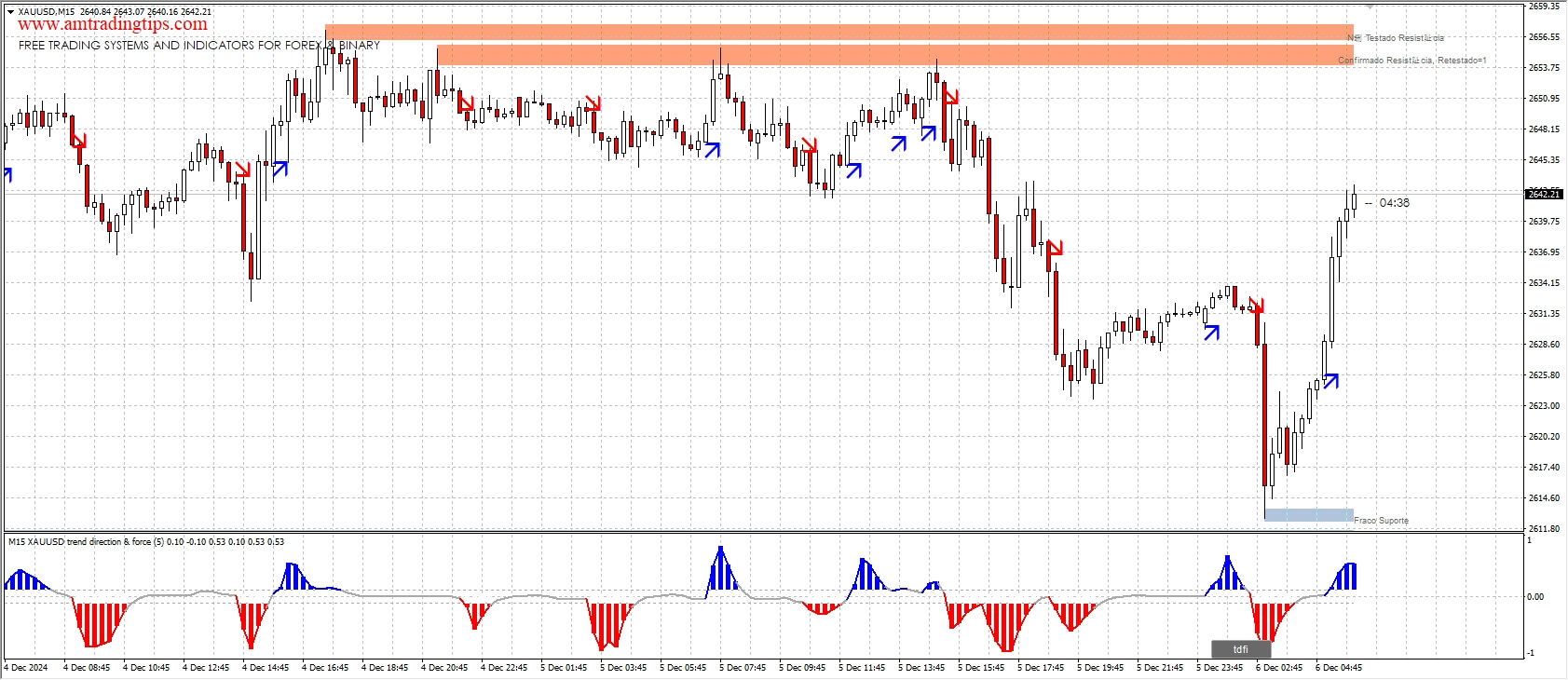
Task: Select the red sell arrow near 6 Dec 02:45
Action: (1256, 305)
